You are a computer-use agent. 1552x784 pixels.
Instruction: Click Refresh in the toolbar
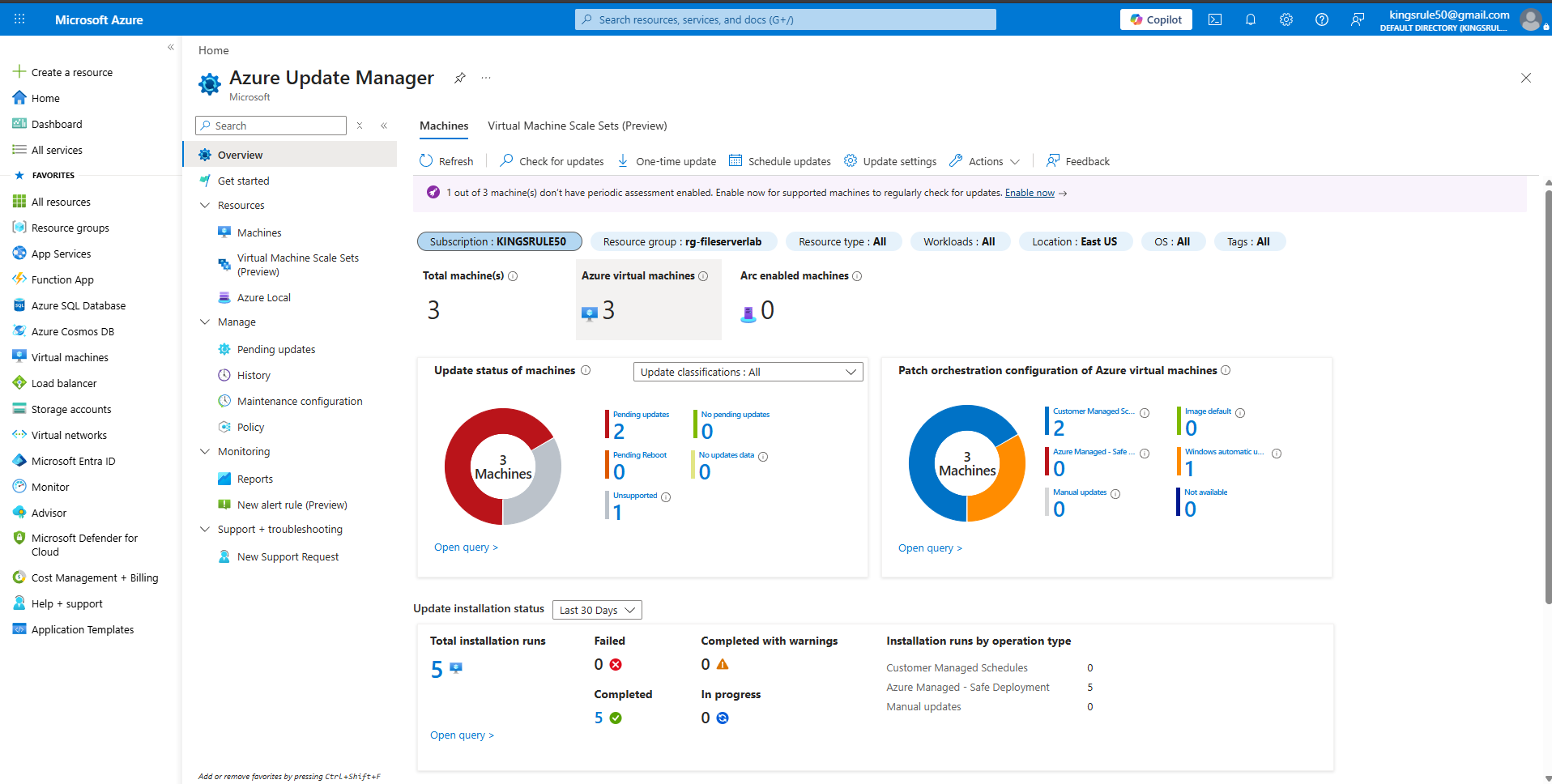pyautogui.click(x=446, y=161)
